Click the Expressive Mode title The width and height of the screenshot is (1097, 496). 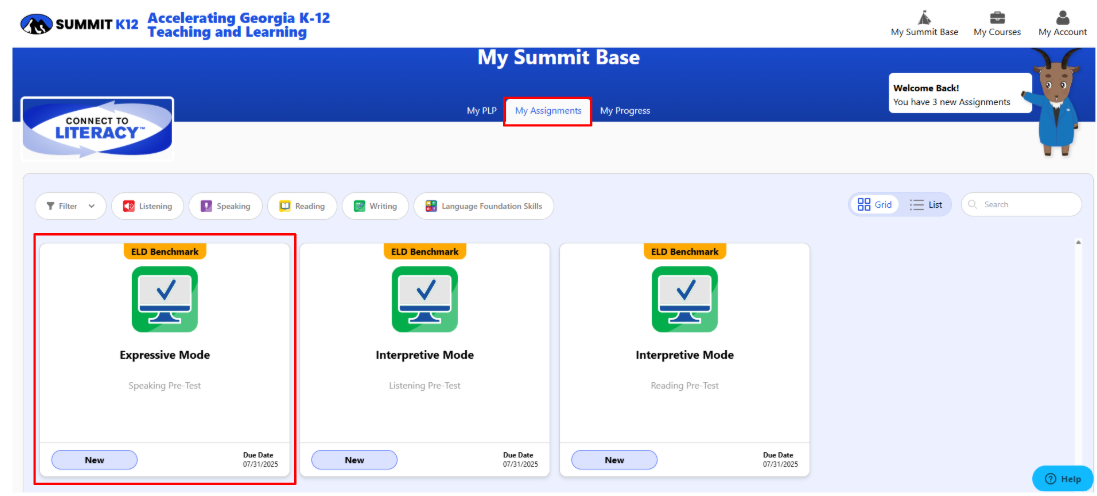pos(165,355)
